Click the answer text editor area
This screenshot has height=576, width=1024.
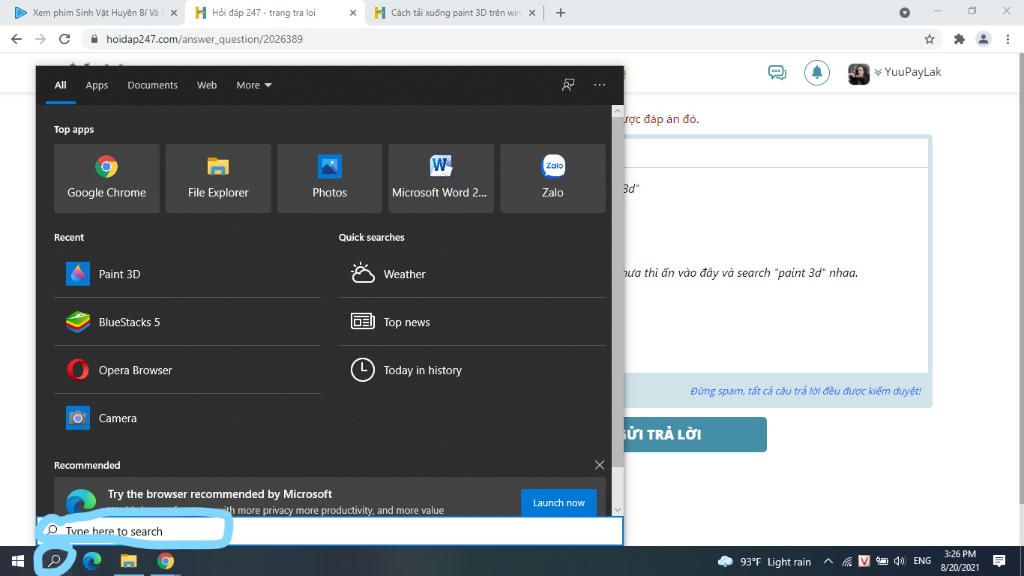click(776, 270)
